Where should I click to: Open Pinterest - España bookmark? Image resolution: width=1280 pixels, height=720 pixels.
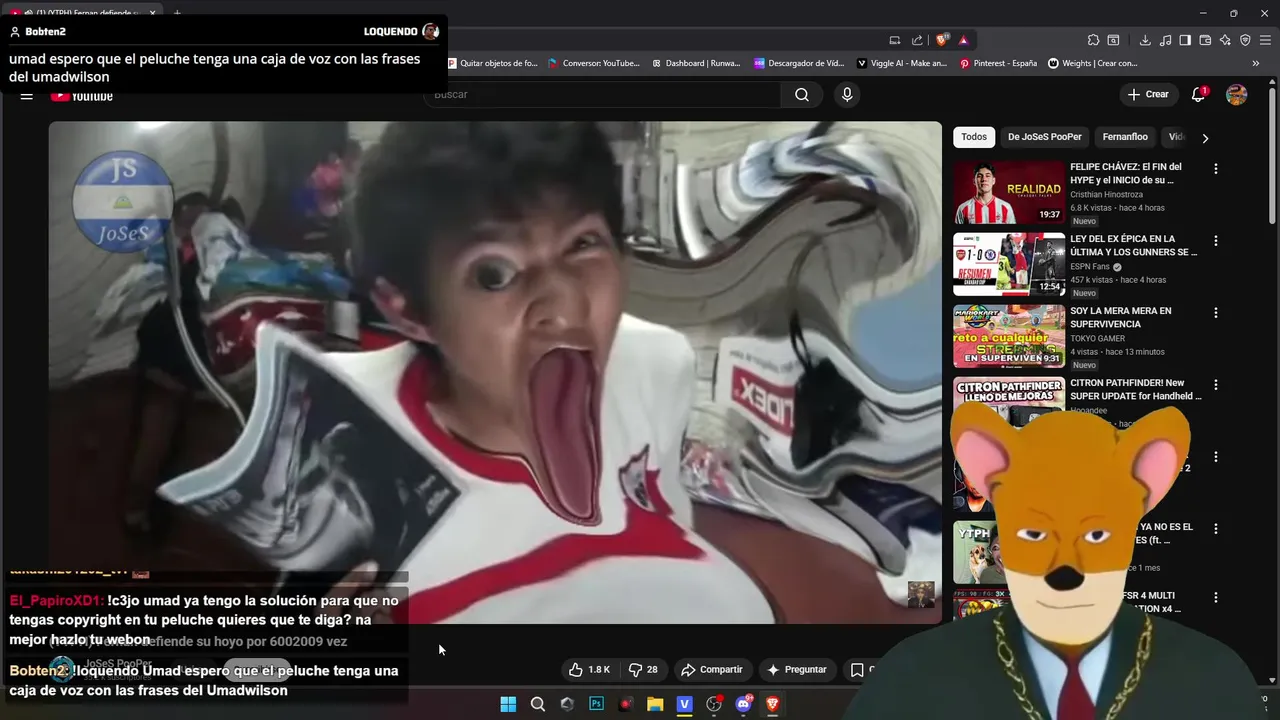click(998, 63)
